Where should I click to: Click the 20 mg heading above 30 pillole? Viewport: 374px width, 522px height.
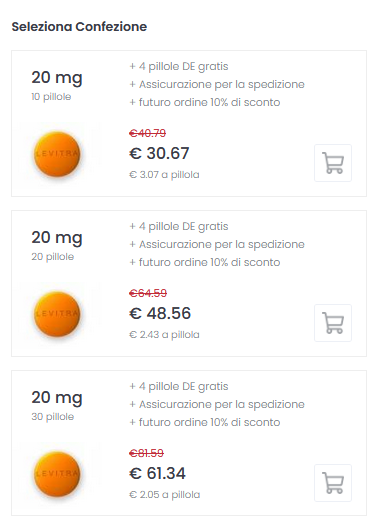(57, 398)
